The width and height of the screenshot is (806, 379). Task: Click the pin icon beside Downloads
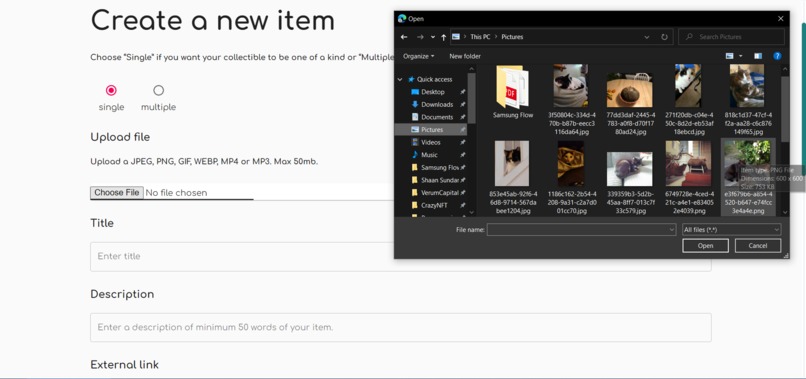463,104
